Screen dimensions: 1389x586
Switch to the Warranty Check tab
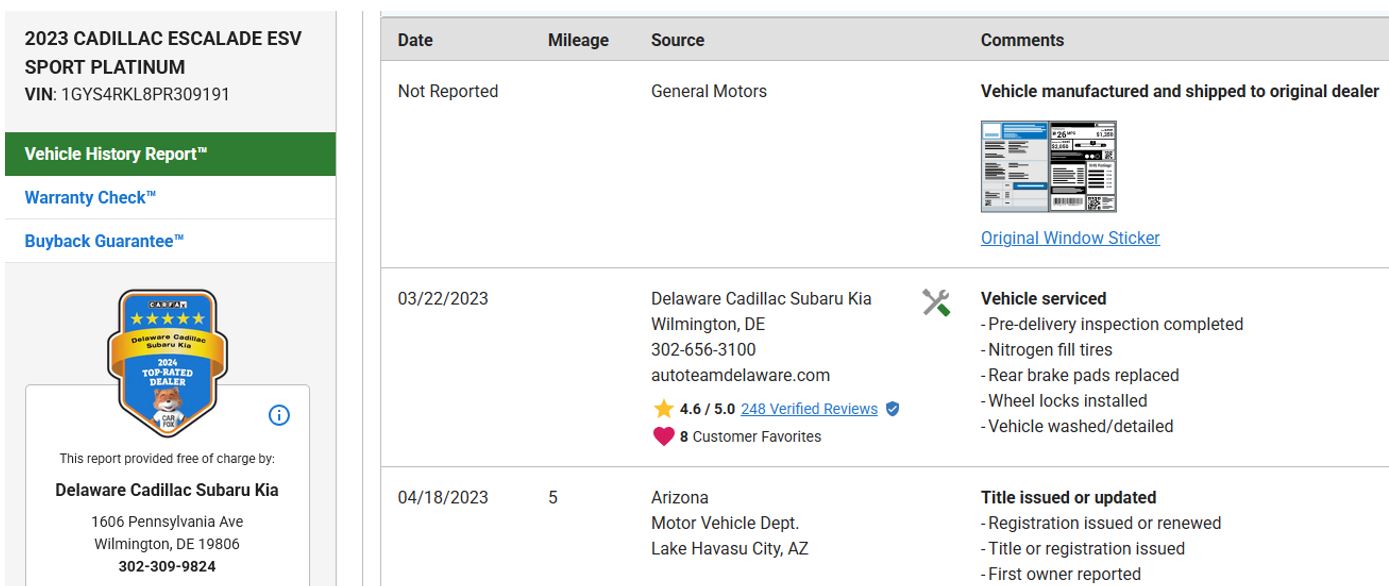click(90, 197)
